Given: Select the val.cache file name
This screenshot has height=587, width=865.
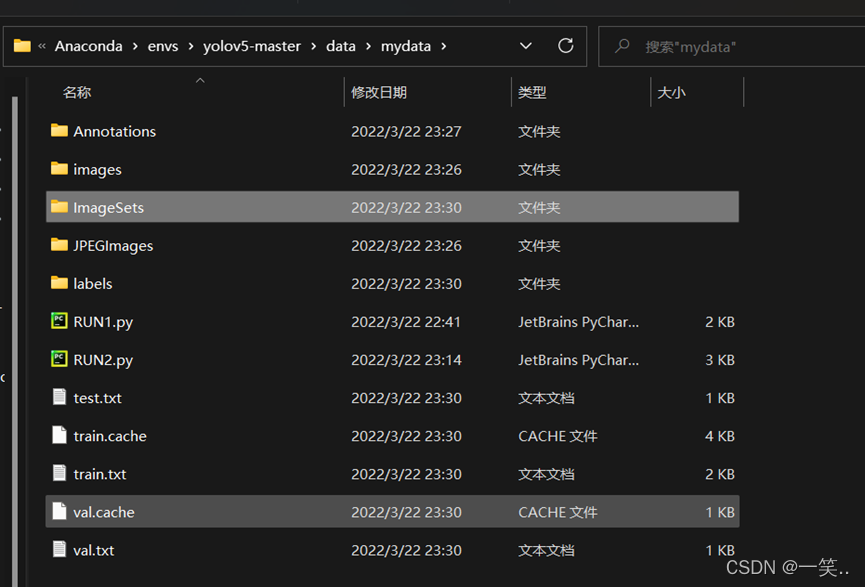Looking at the screenshot, I should coord(104,512).
